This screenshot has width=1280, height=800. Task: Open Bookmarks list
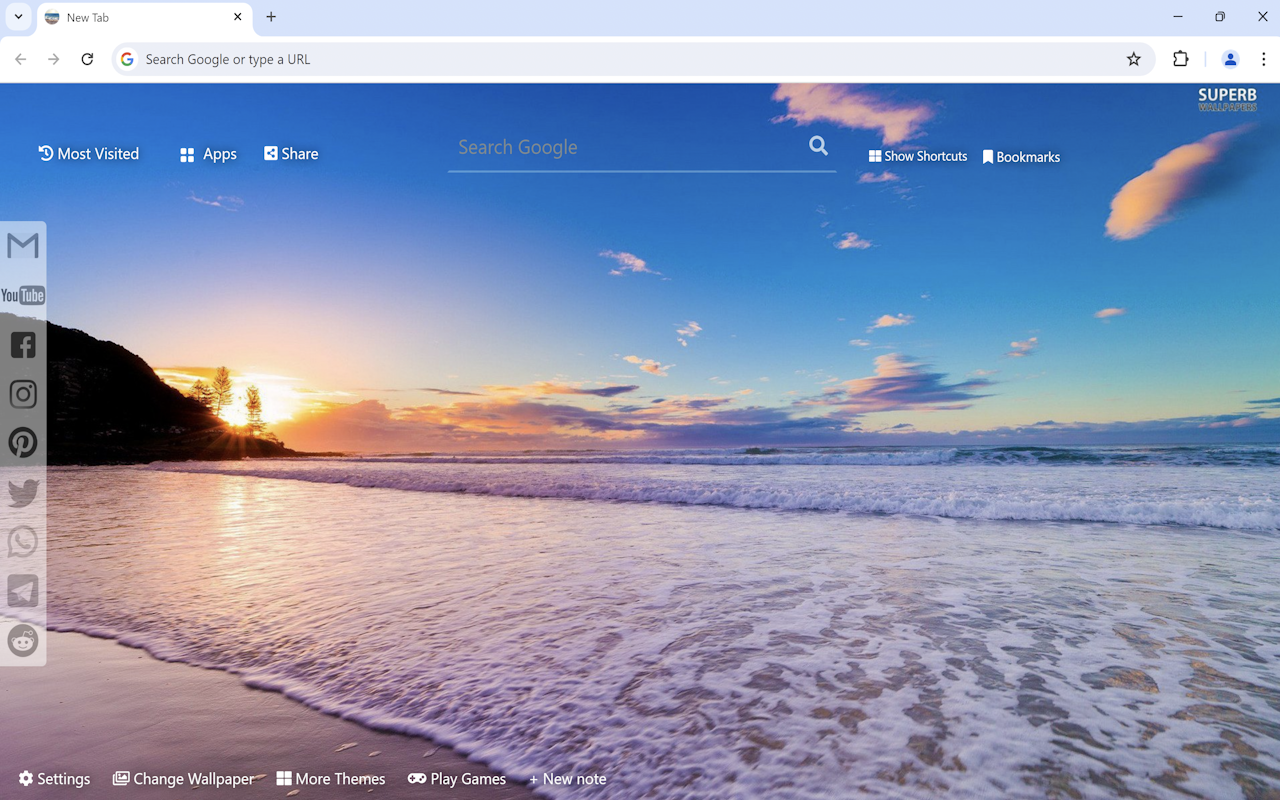point(1021,157)
